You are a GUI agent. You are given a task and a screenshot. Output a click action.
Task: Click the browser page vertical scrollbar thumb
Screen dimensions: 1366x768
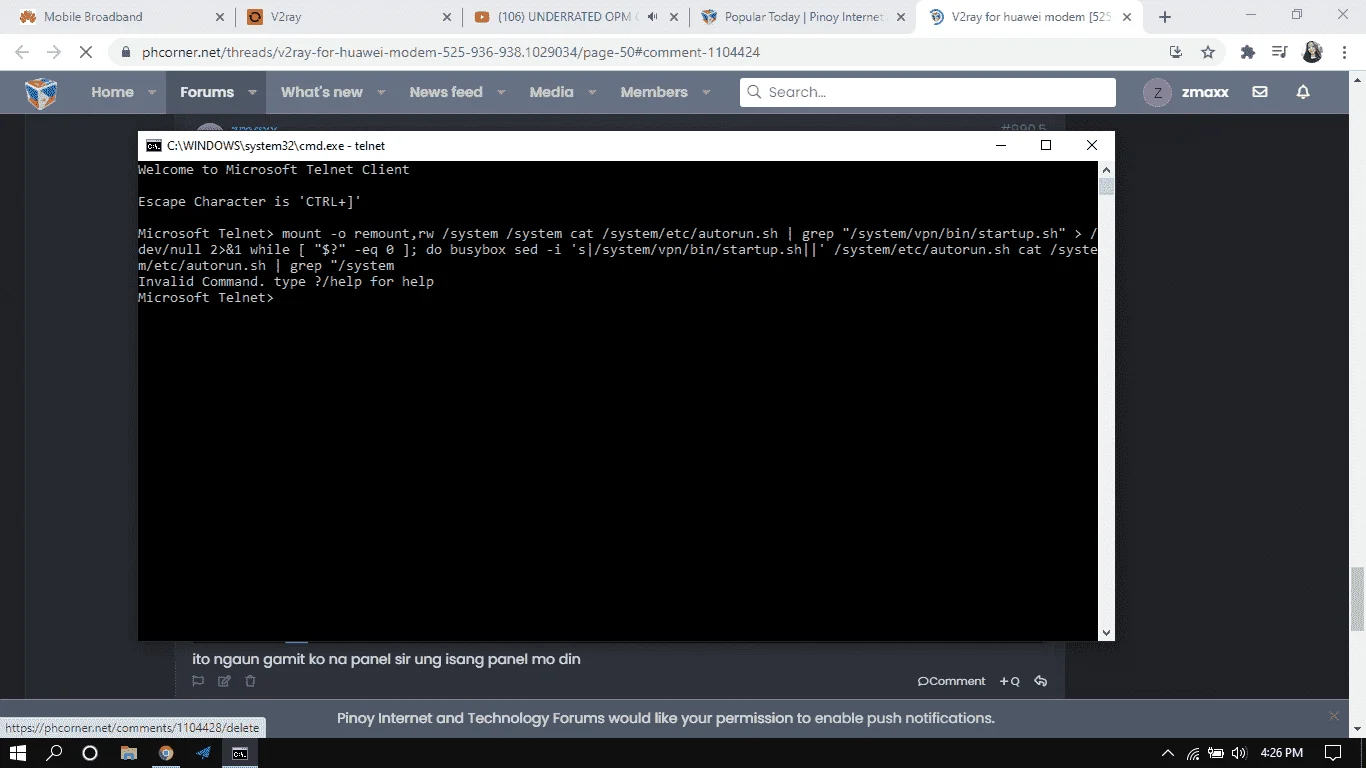pos(1357,598)
